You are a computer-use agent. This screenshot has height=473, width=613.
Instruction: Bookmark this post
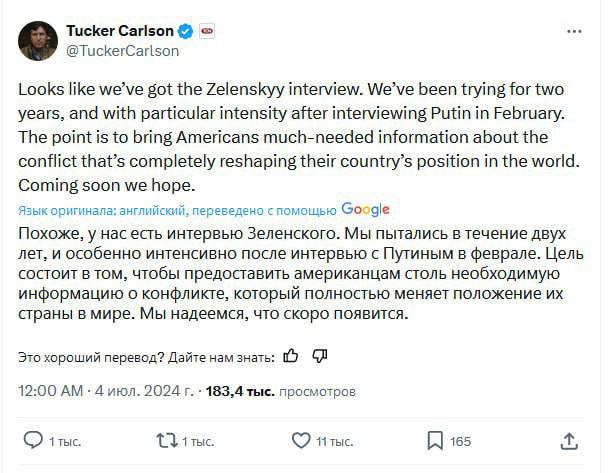pyautogui.click(x=435, y=440)
